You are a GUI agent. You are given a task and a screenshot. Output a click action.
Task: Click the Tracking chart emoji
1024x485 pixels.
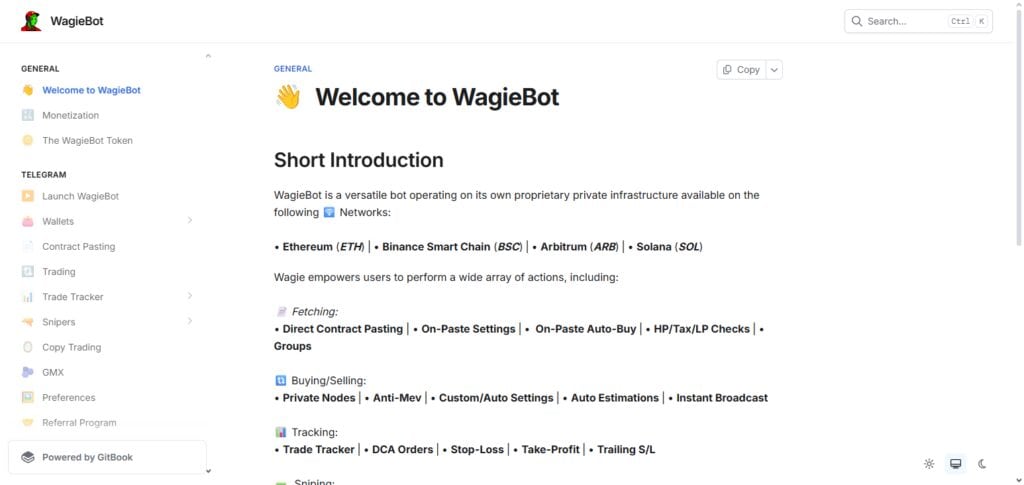coord(281,432)
